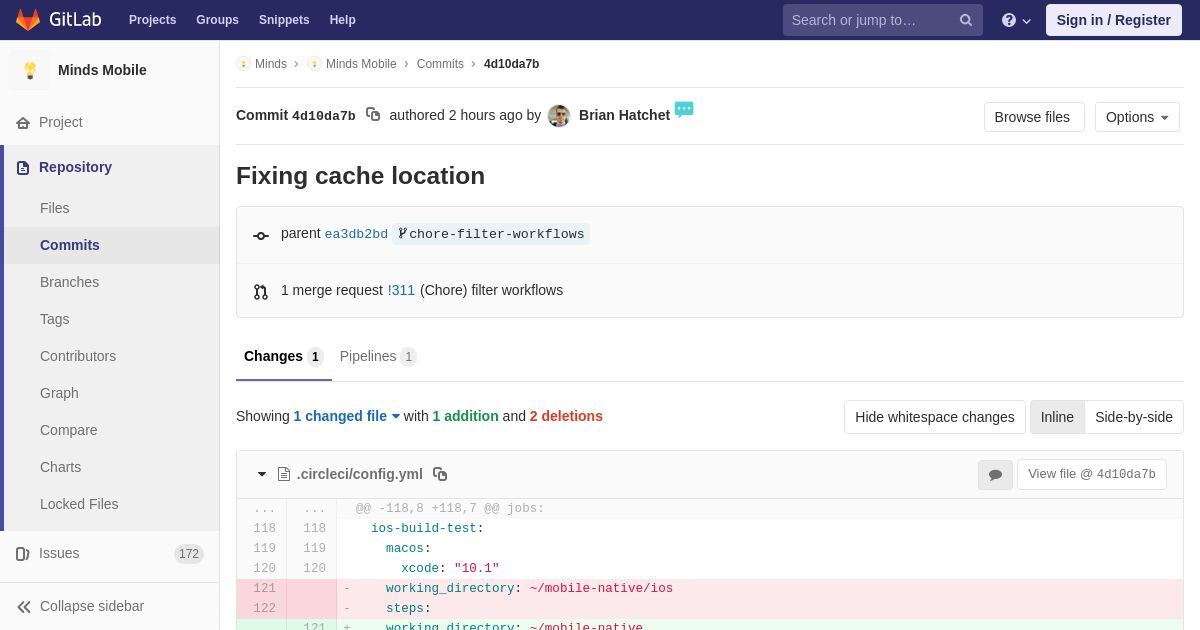Copy the .circleci/config.yml file path

point(440,474)
